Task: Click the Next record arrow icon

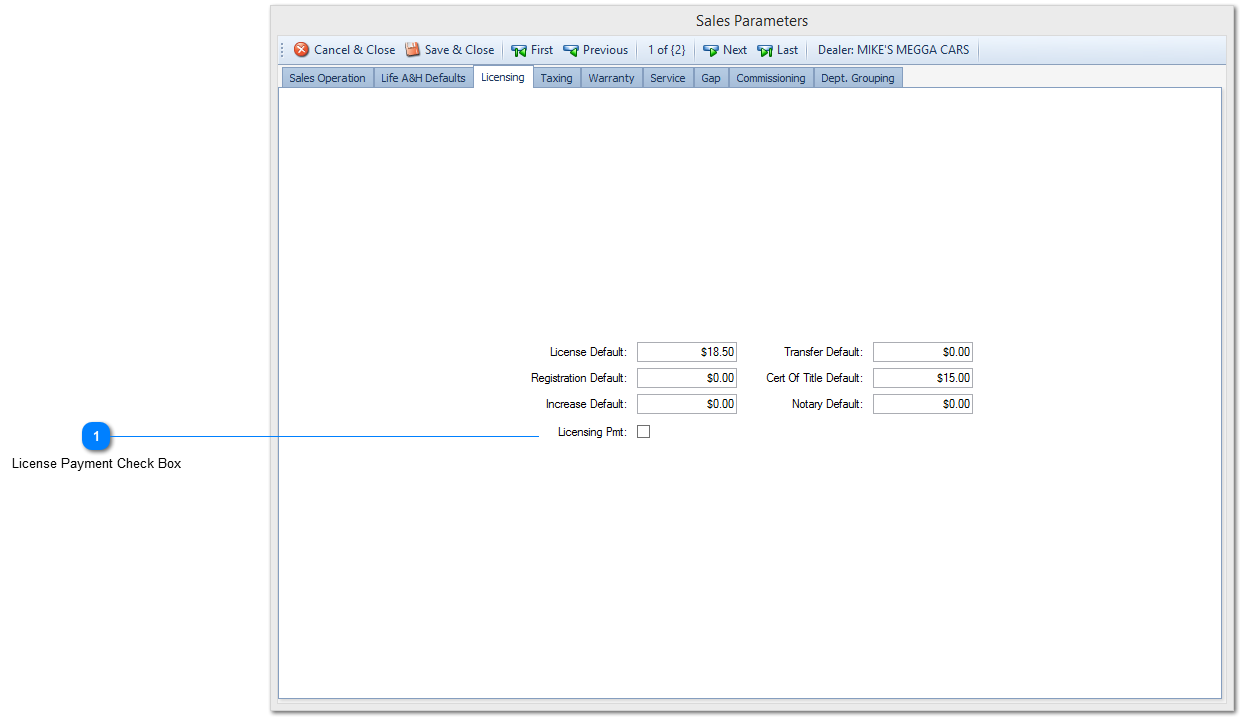Action: click(x=711, y=50)
